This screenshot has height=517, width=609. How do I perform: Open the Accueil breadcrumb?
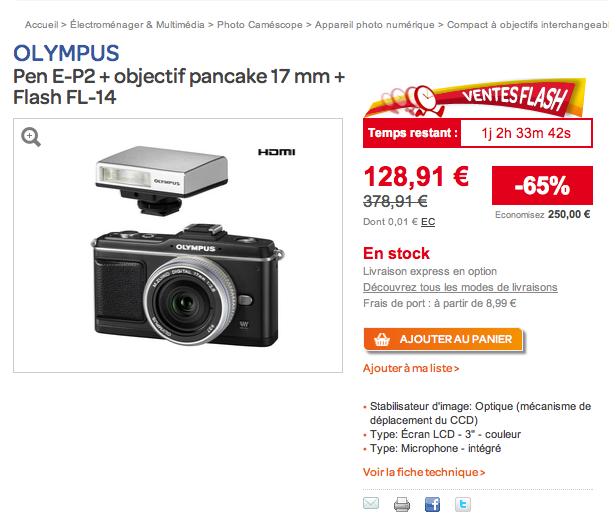pyautogui.click(x=41, y=23)
